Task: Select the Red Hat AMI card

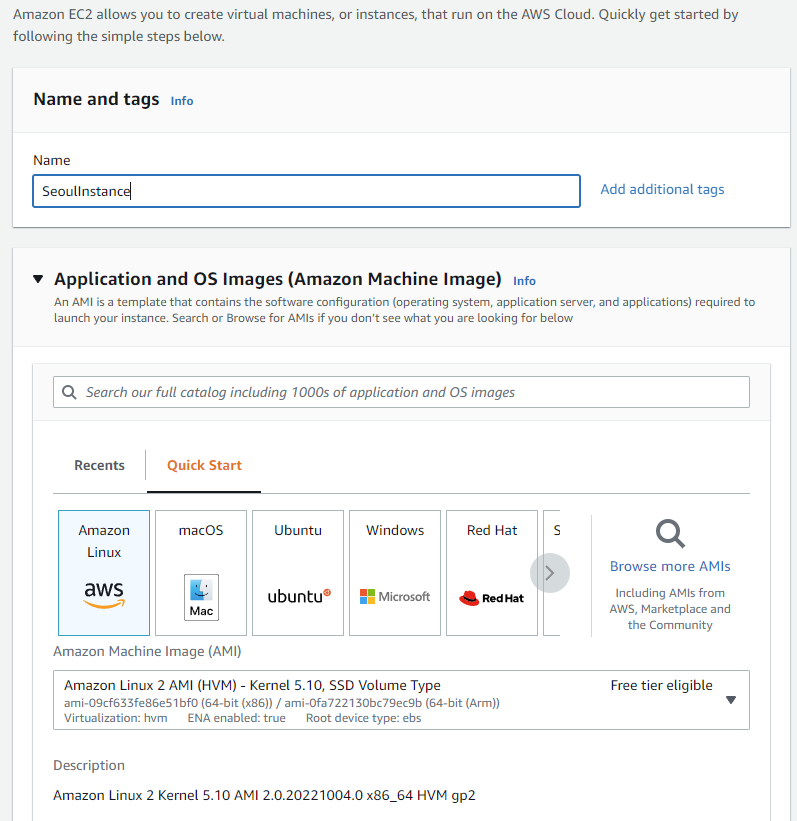Action: (x=492, y=573)
